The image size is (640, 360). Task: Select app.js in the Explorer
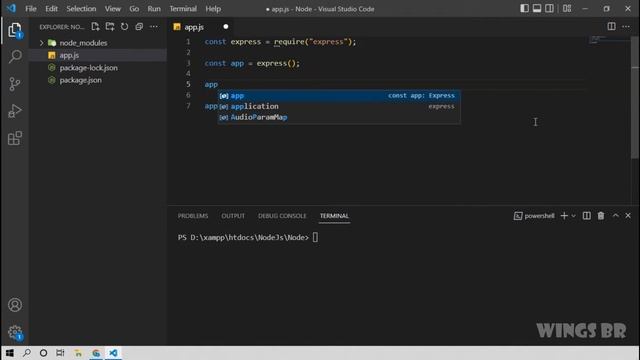[x=98, y=55]
